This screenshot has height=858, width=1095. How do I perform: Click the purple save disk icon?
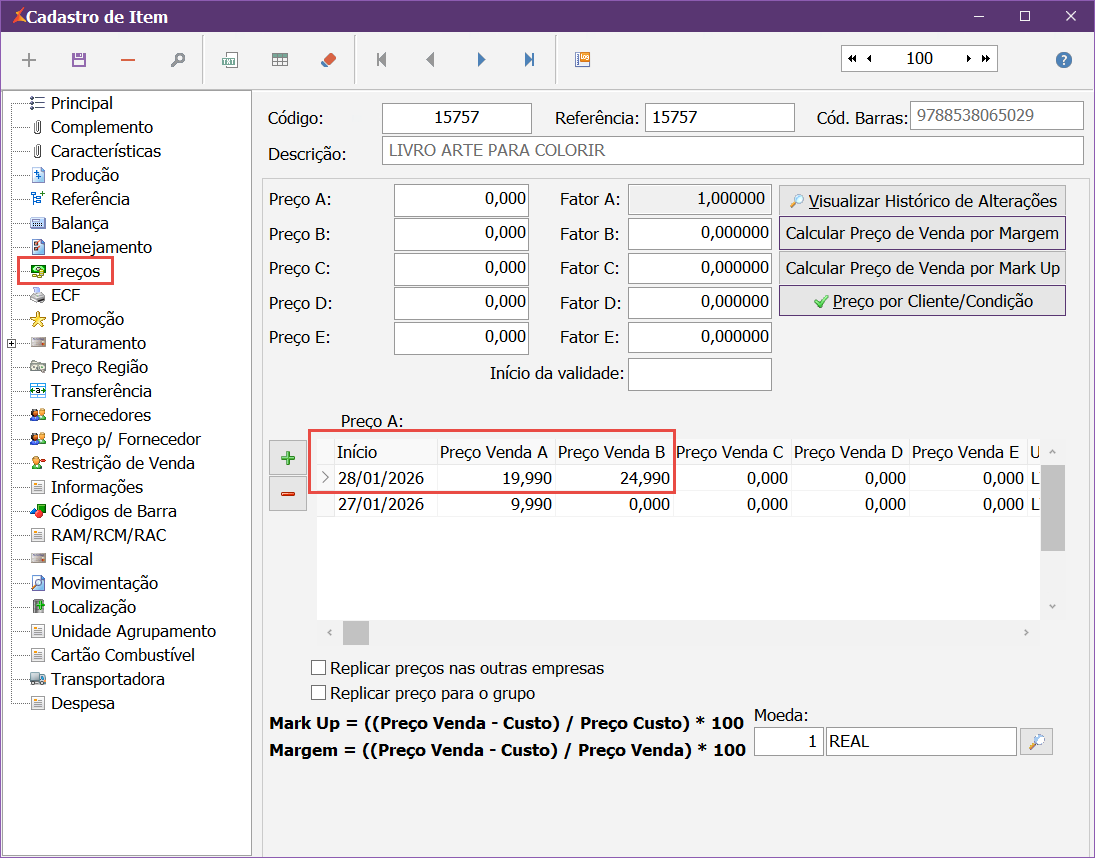pos(79,60)
